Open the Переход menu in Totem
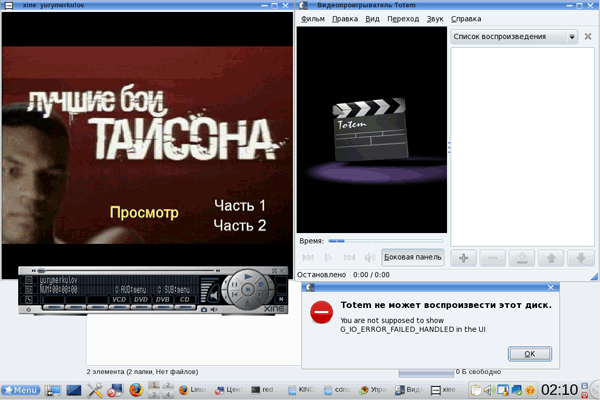600x400 pixels. tap(403, 19)
